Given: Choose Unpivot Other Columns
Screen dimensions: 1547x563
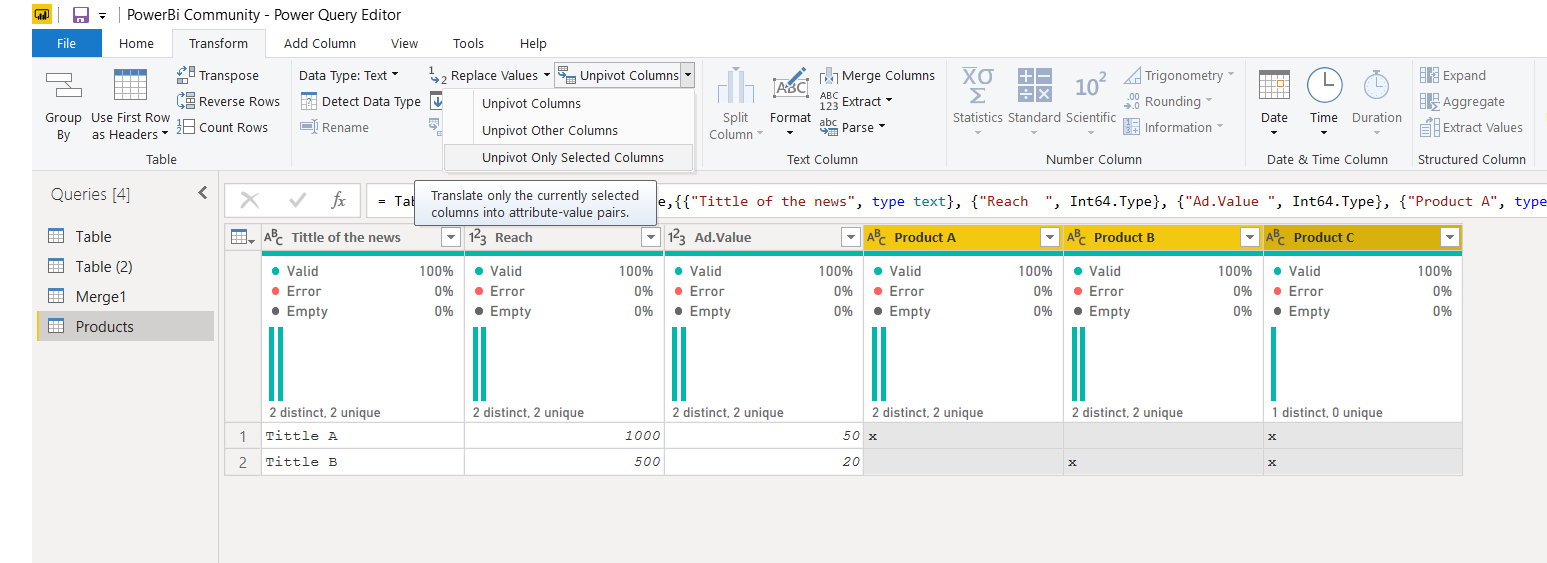Looking at the screenshot, I should click(550, 130).
